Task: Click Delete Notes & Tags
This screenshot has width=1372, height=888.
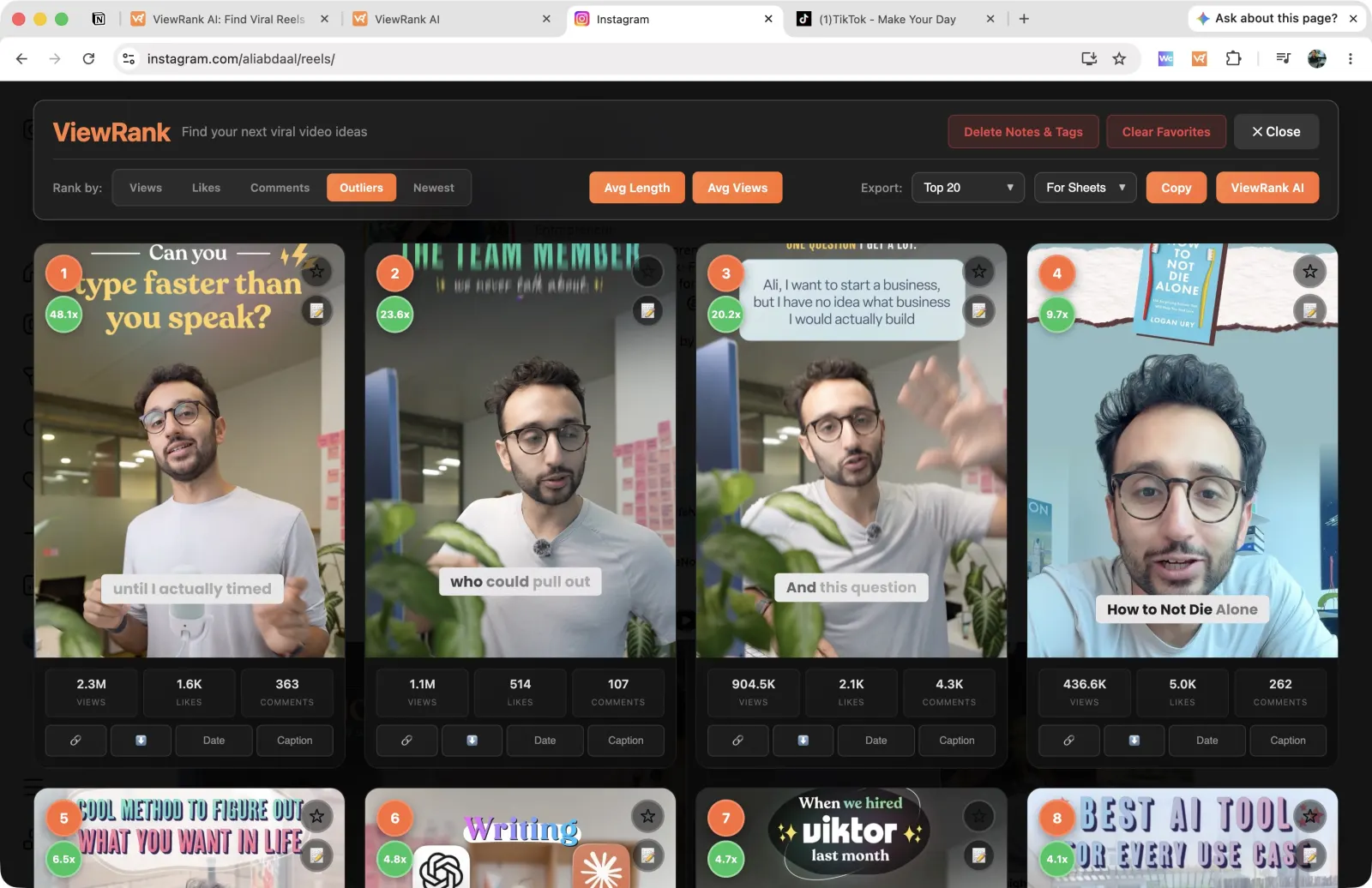Action: point(1023,132)
